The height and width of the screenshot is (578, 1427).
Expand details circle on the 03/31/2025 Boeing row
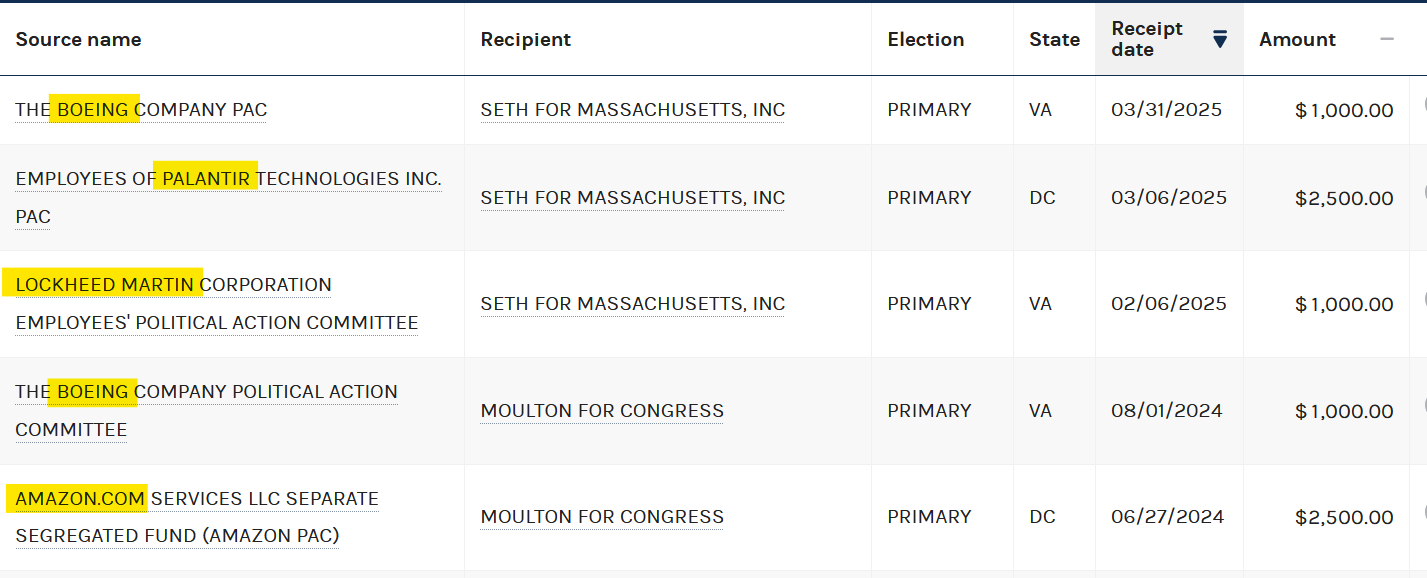tap(1423, 105)
